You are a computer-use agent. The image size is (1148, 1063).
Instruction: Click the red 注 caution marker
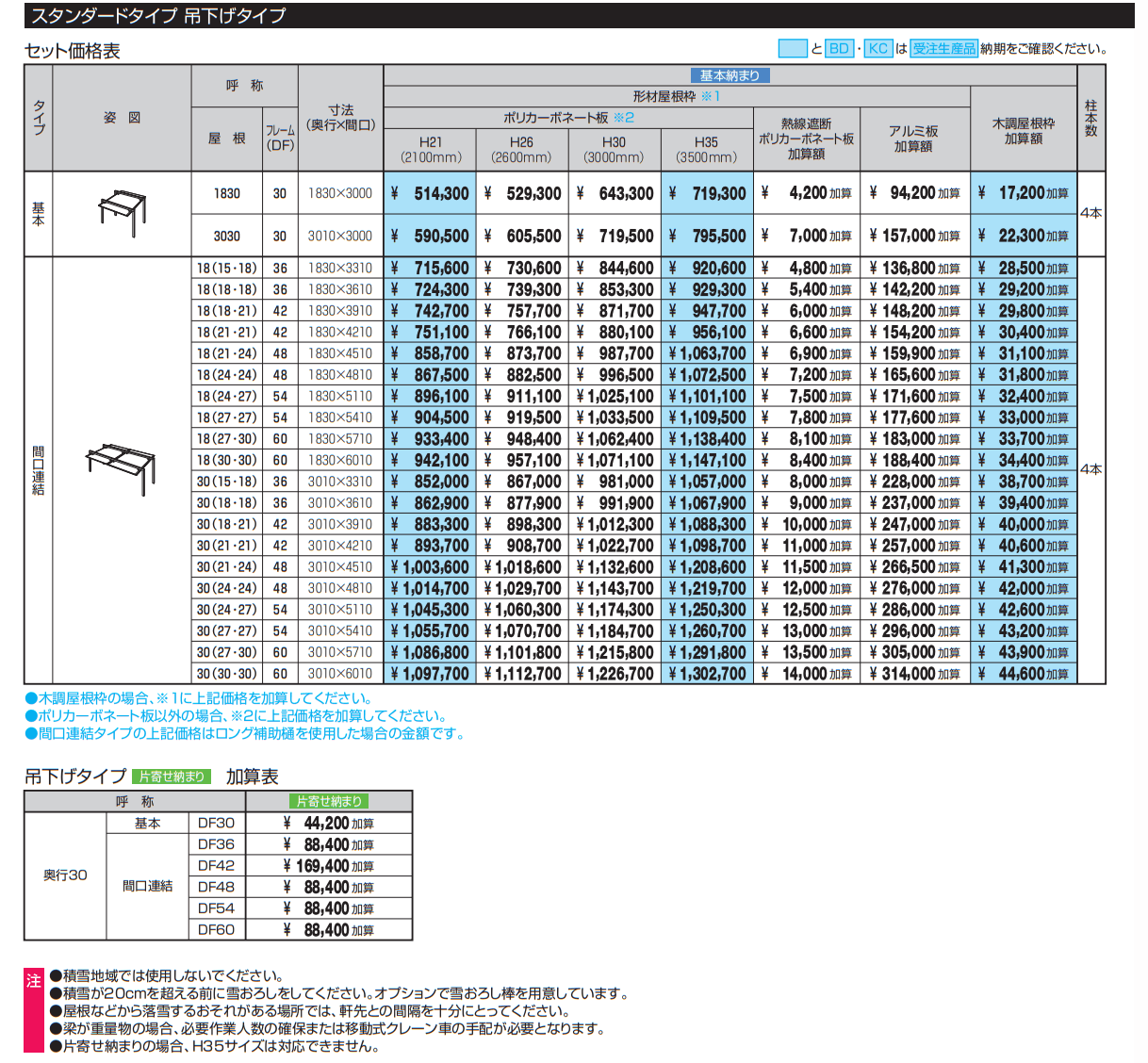[x=34, y=981]
